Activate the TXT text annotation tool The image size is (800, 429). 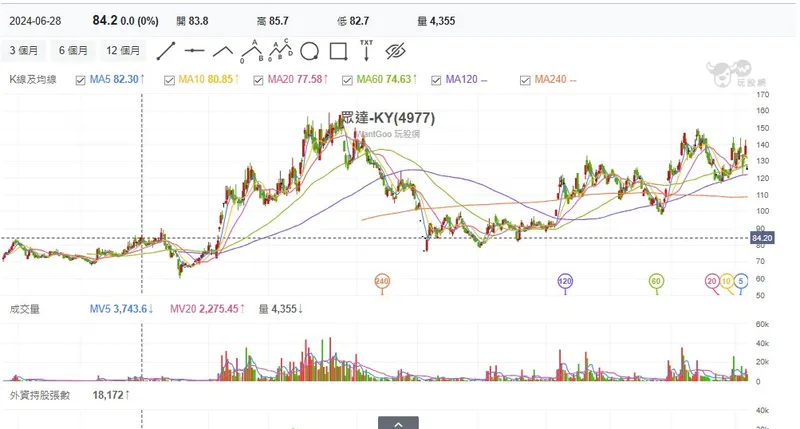[x=366, y=49]
